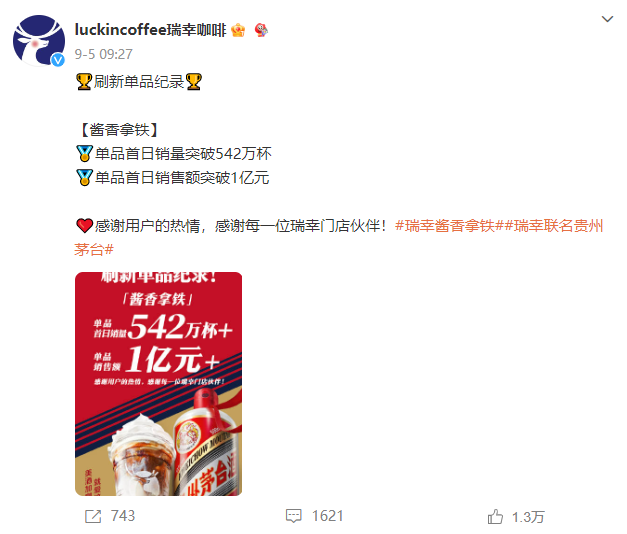Open hashtag #瑞幸联名贵州茅台#
The image size is (627, 534).
[x=339, y=238]
